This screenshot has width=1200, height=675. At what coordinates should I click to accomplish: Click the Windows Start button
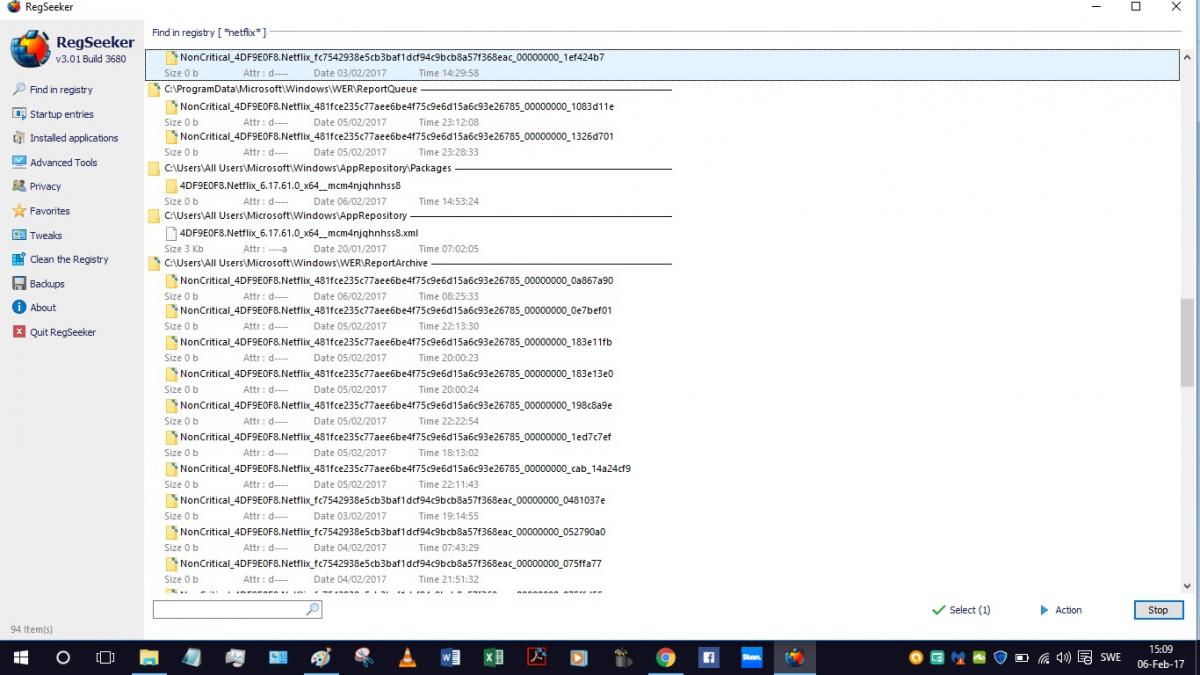click(x=20, y=657)
